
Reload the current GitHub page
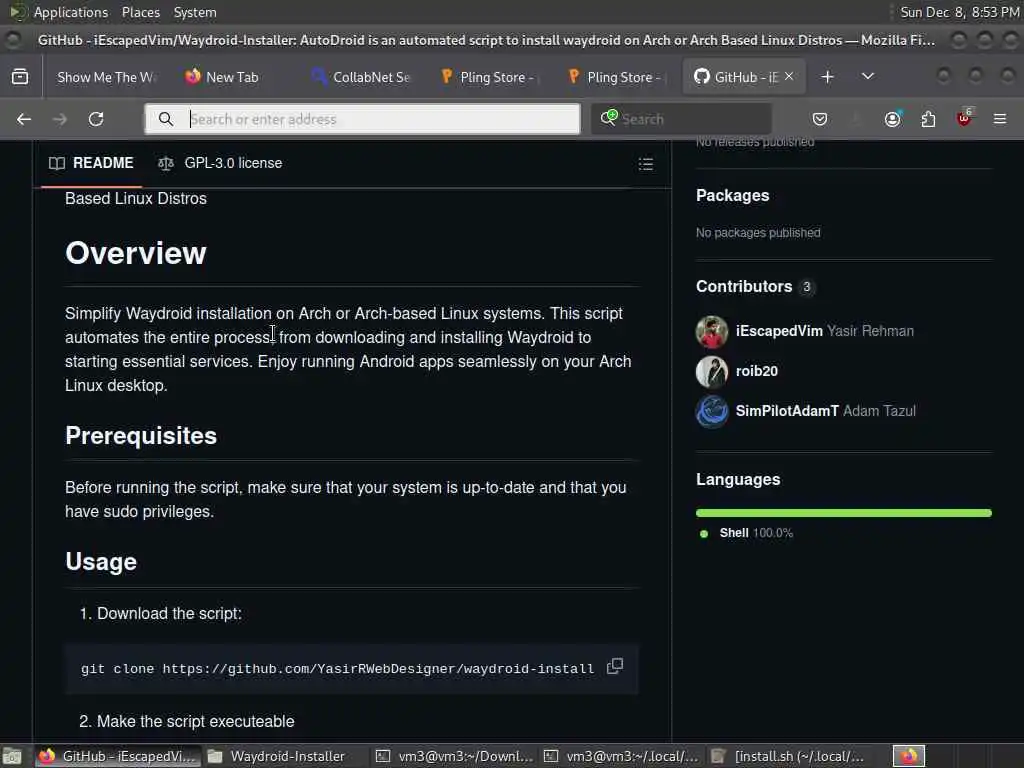(96, 119)
